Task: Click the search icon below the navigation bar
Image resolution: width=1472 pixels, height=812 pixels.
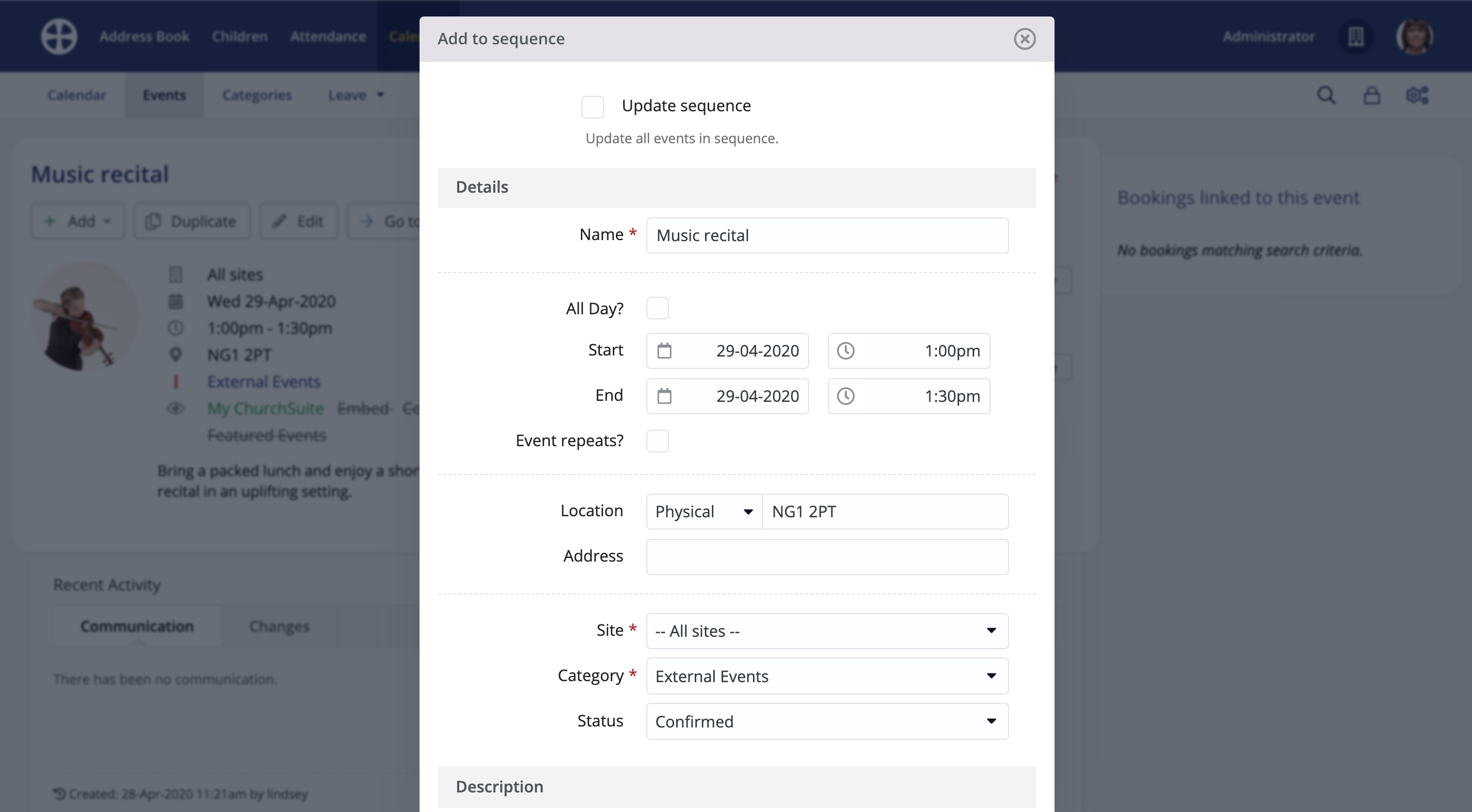Action: (x=1327, y=95)
